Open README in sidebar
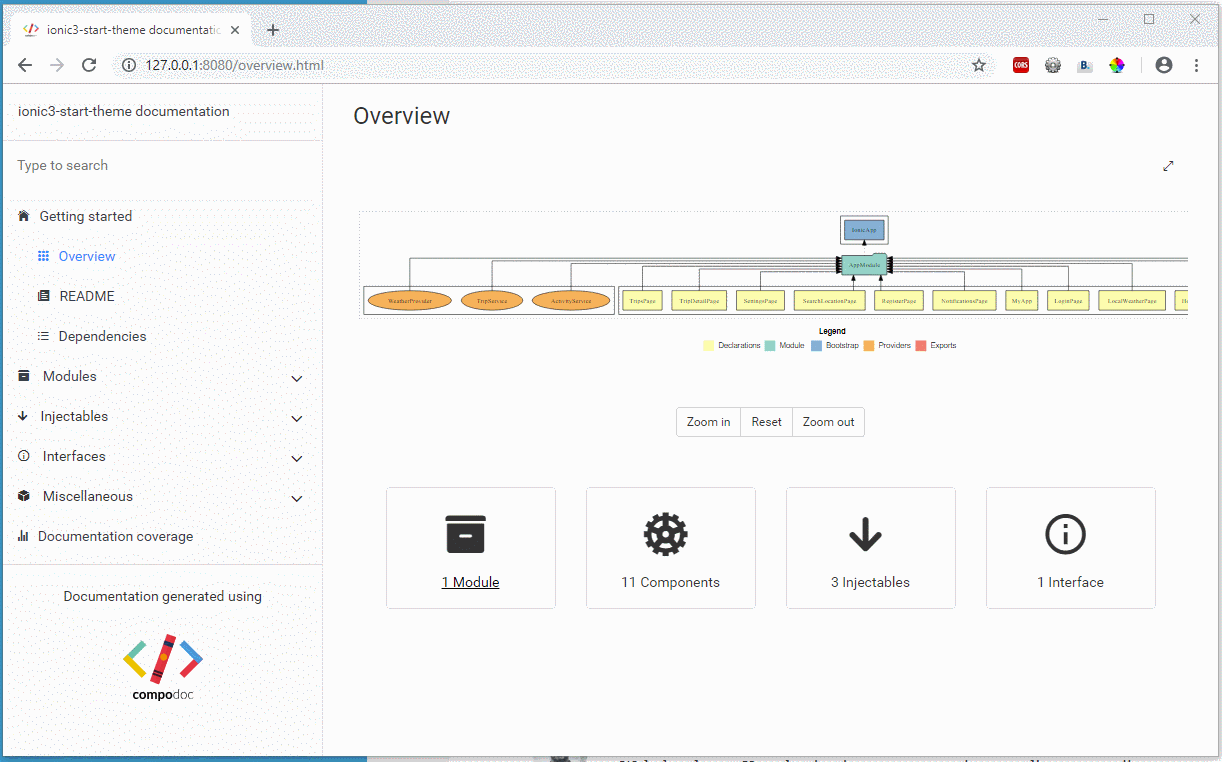Screen dimensions: 1222x762 (x=86, y=296)
